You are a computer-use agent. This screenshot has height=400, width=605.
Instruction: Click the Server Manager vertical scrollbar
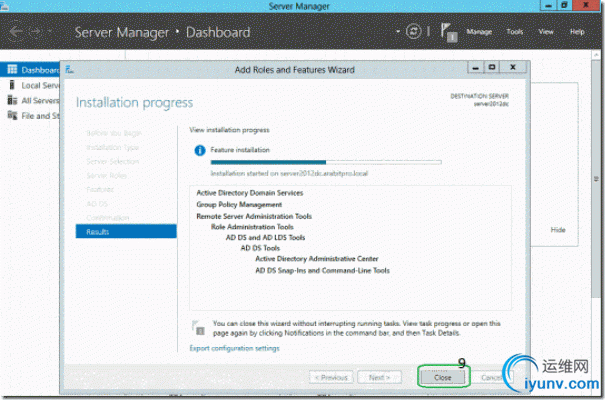click(596, 179)
